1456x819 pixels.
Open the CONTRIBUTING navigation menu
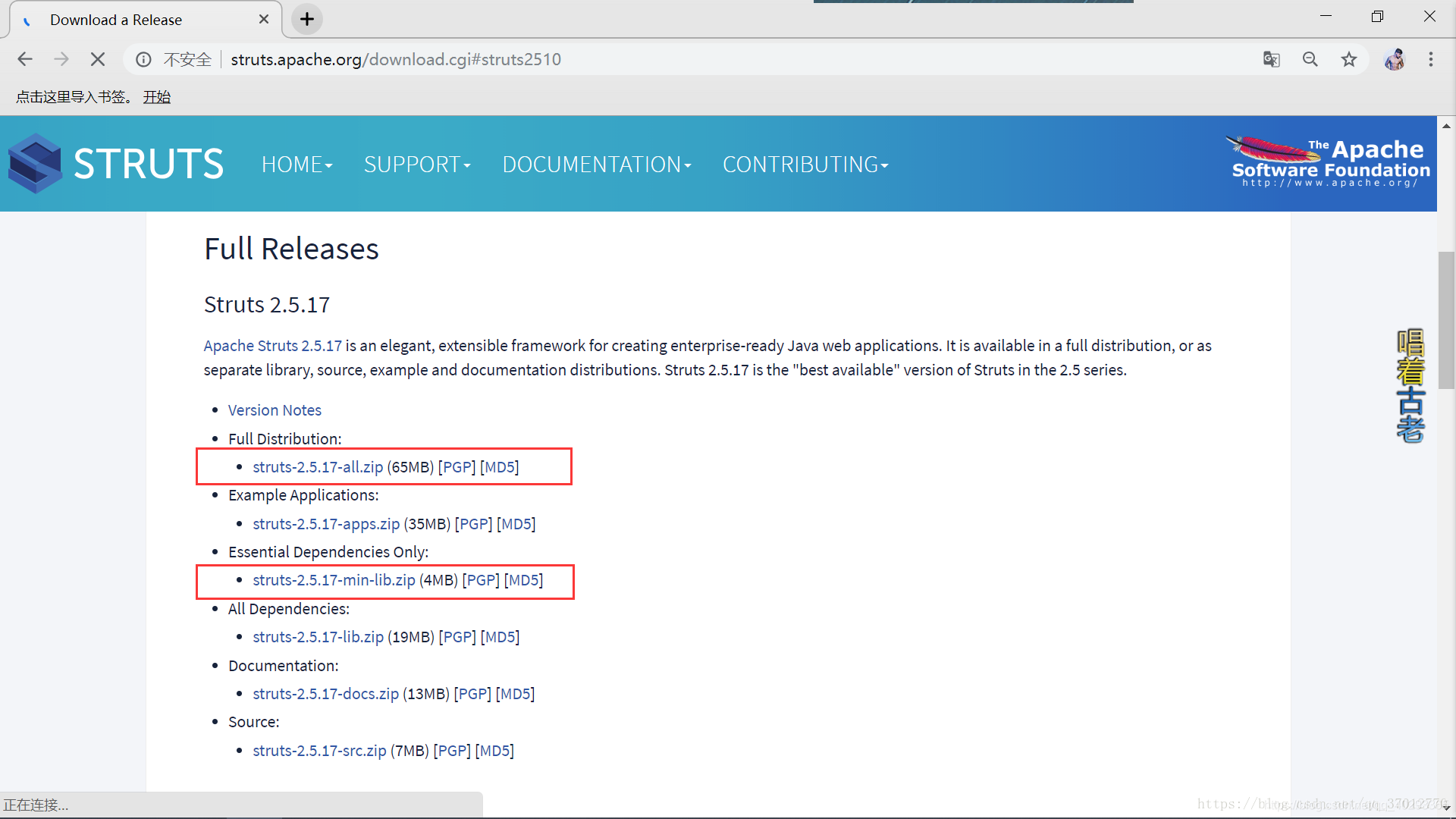pyautogui.click(x=805, y=165)
